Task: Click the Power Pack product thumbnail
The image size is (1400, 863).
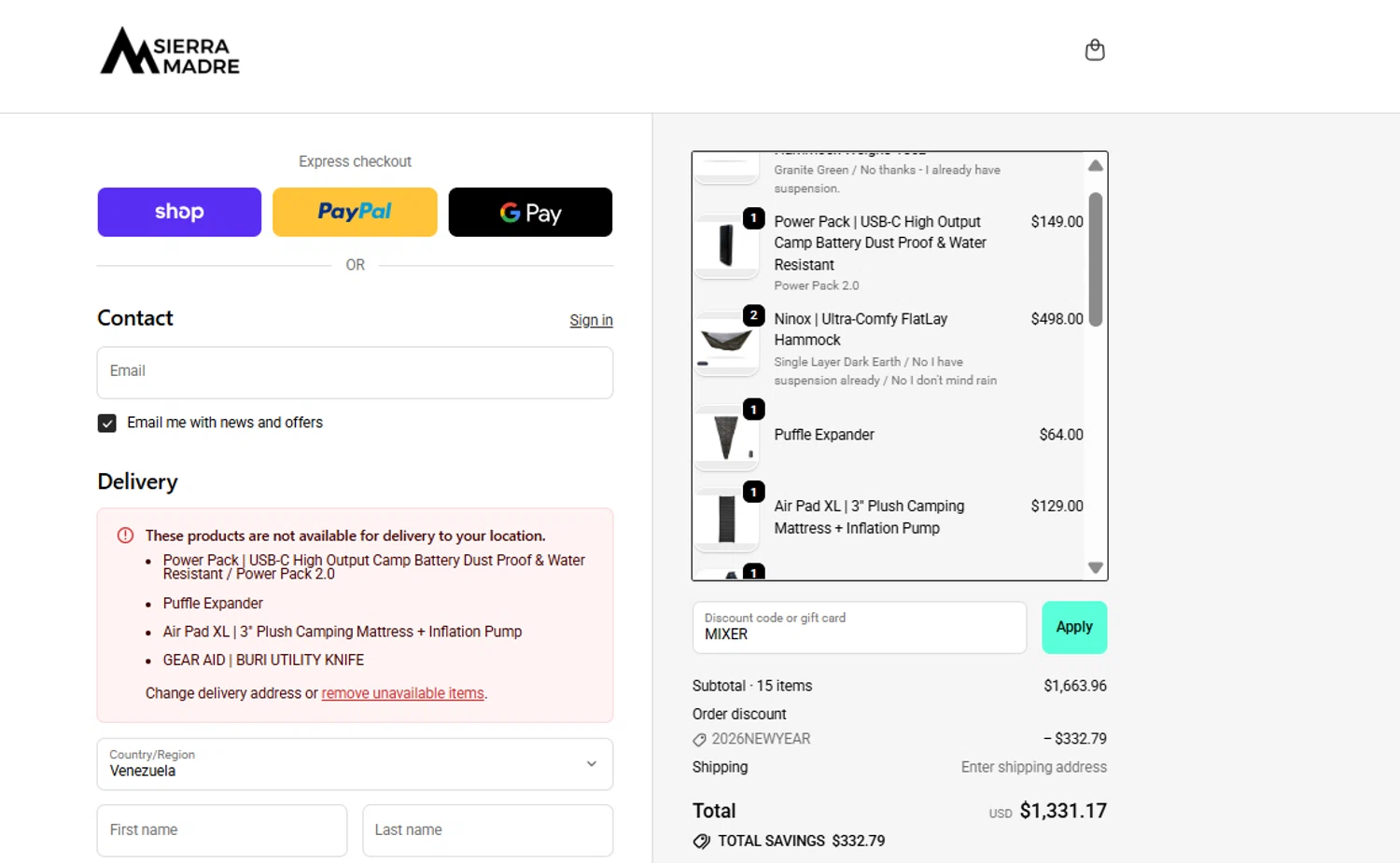Action: 726,246
